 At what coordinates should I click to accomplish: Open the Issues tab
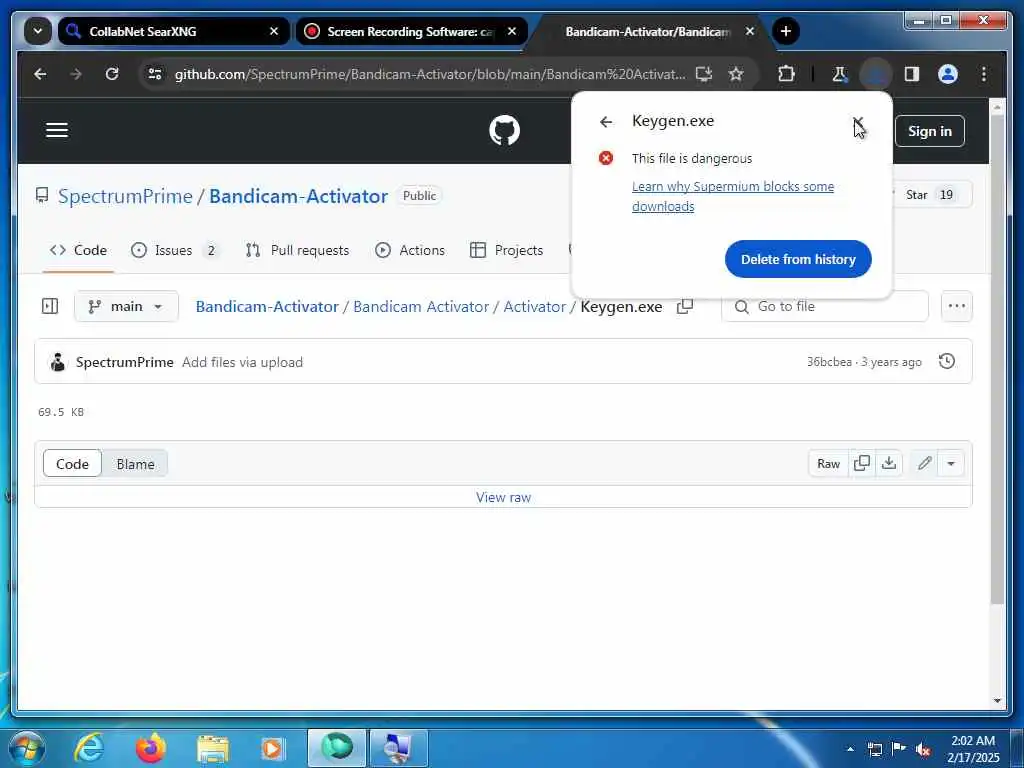pos(175,250)
